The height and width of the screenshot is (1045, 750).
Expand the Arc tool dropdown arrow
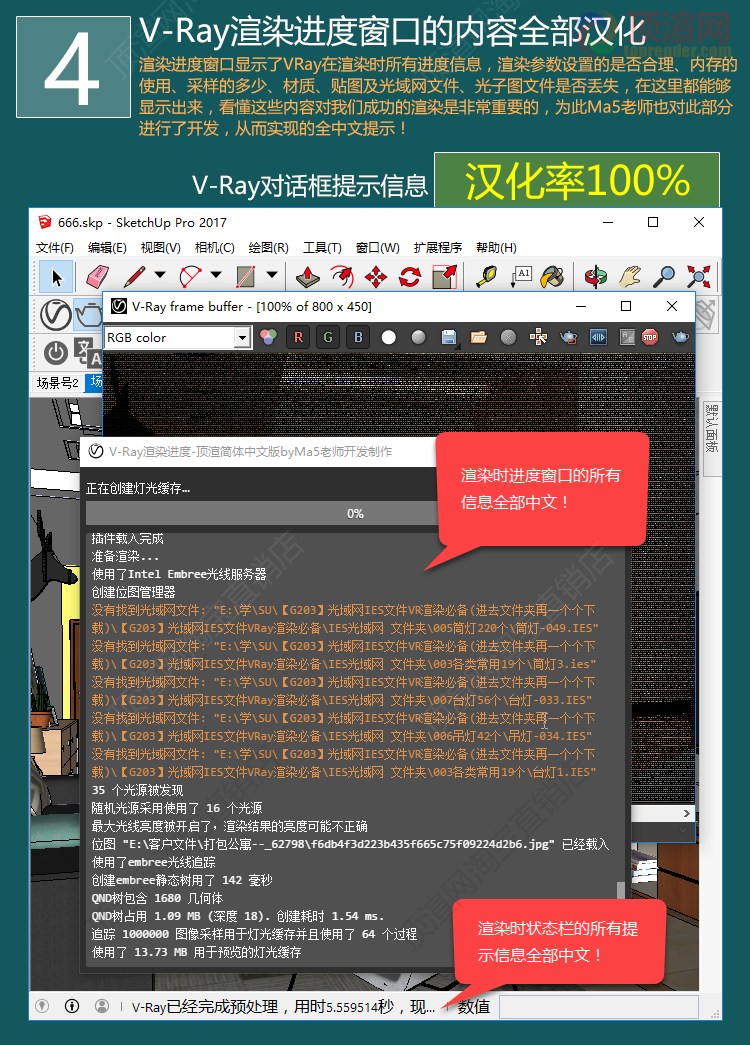click(x=216, y=274)
